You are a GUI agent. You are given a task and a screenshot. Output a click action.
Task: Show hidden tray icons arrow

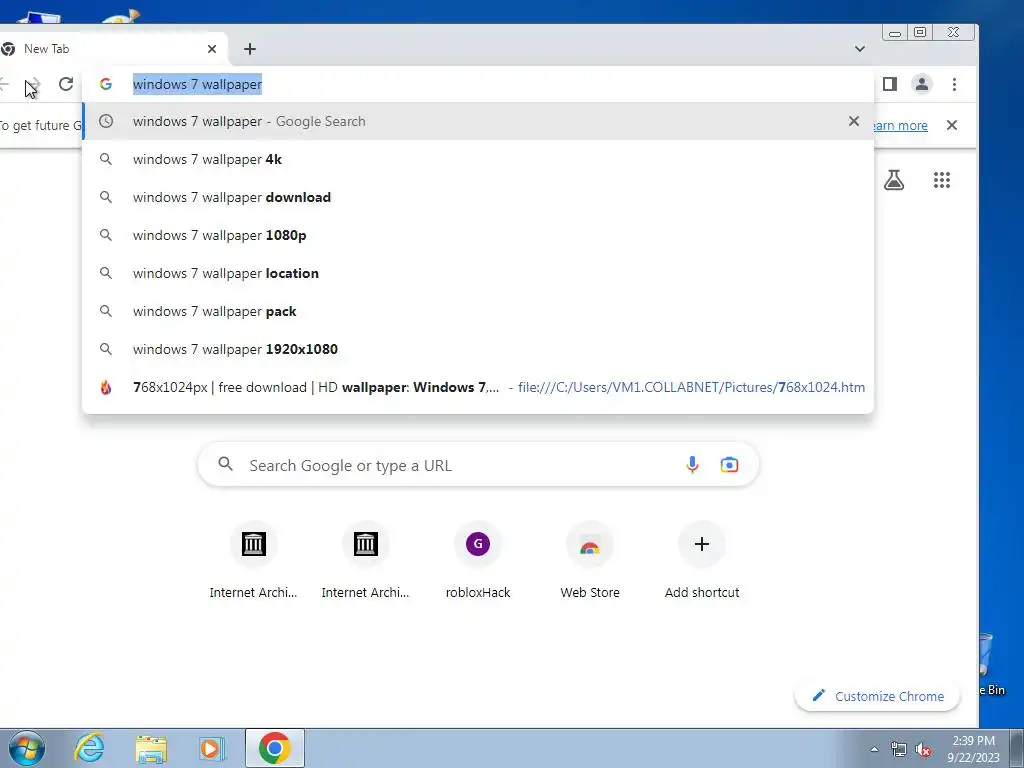coord(874,749)
